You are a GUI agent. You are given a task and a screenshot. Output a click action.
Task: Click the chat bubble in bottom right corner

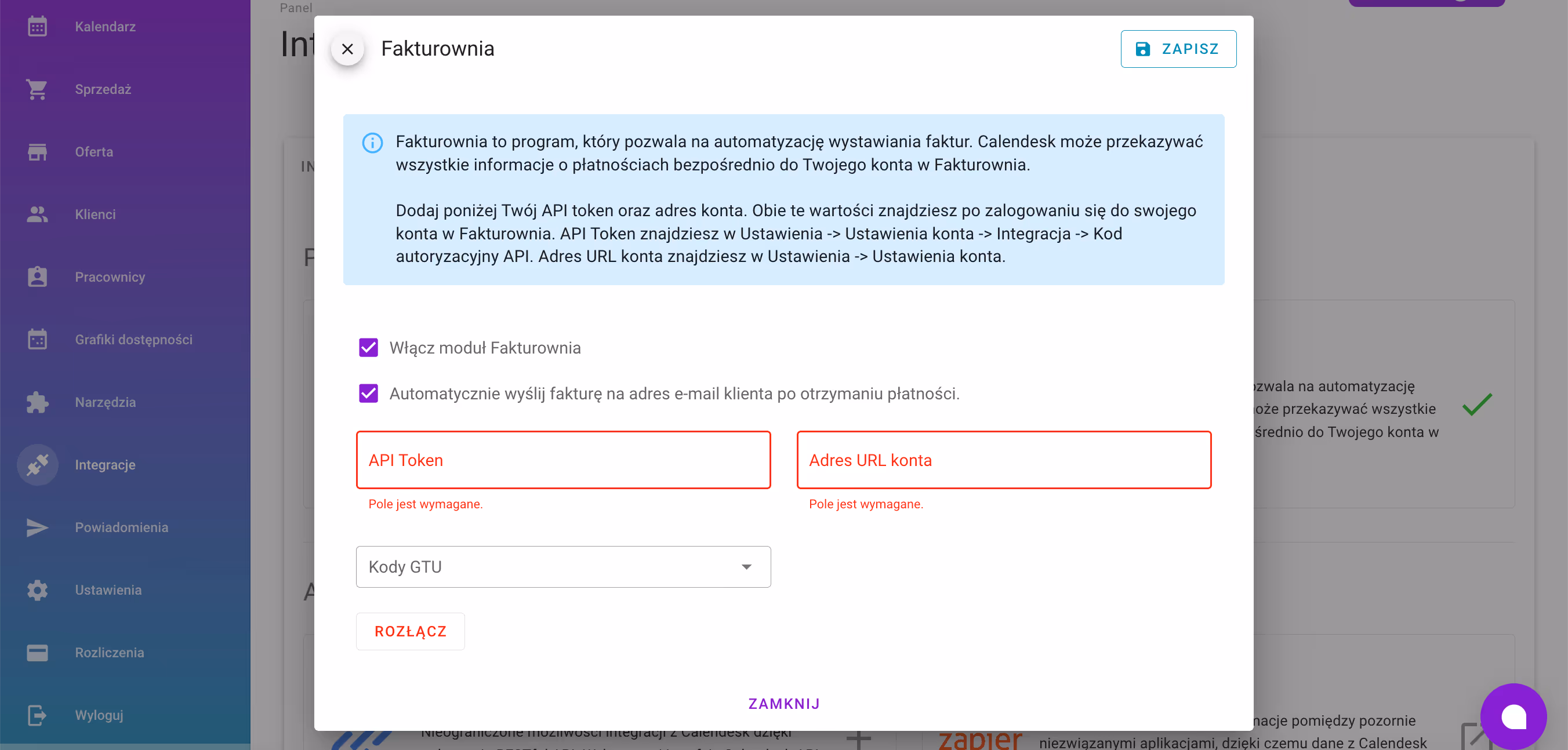[x=1515, y=716]
